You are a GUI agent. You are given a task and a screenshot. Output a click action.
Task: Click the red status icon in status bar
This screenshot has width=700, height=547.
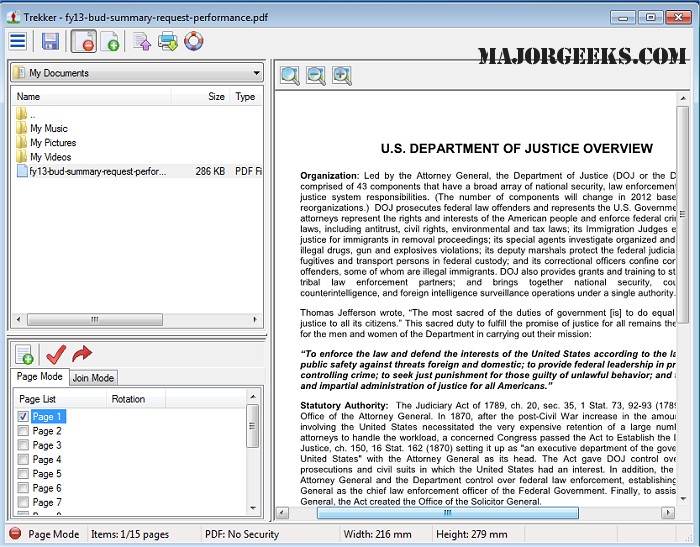pos(15,534)
